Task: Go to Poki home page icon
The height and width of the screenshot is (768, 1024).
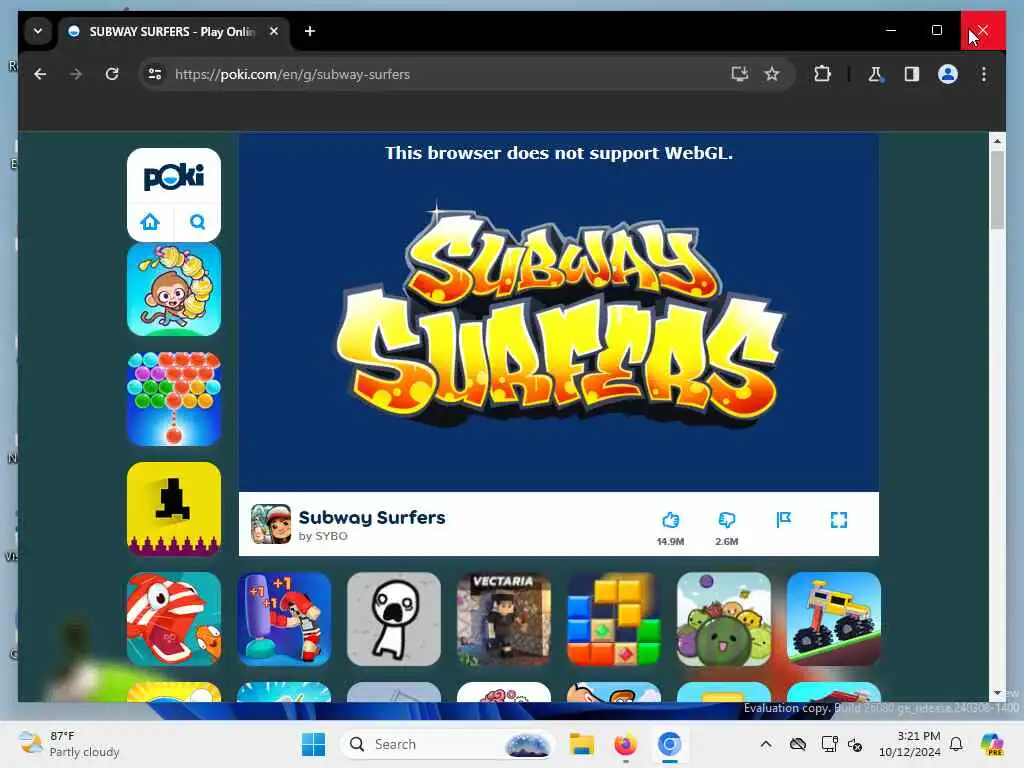Action: (x=150, y=222)
